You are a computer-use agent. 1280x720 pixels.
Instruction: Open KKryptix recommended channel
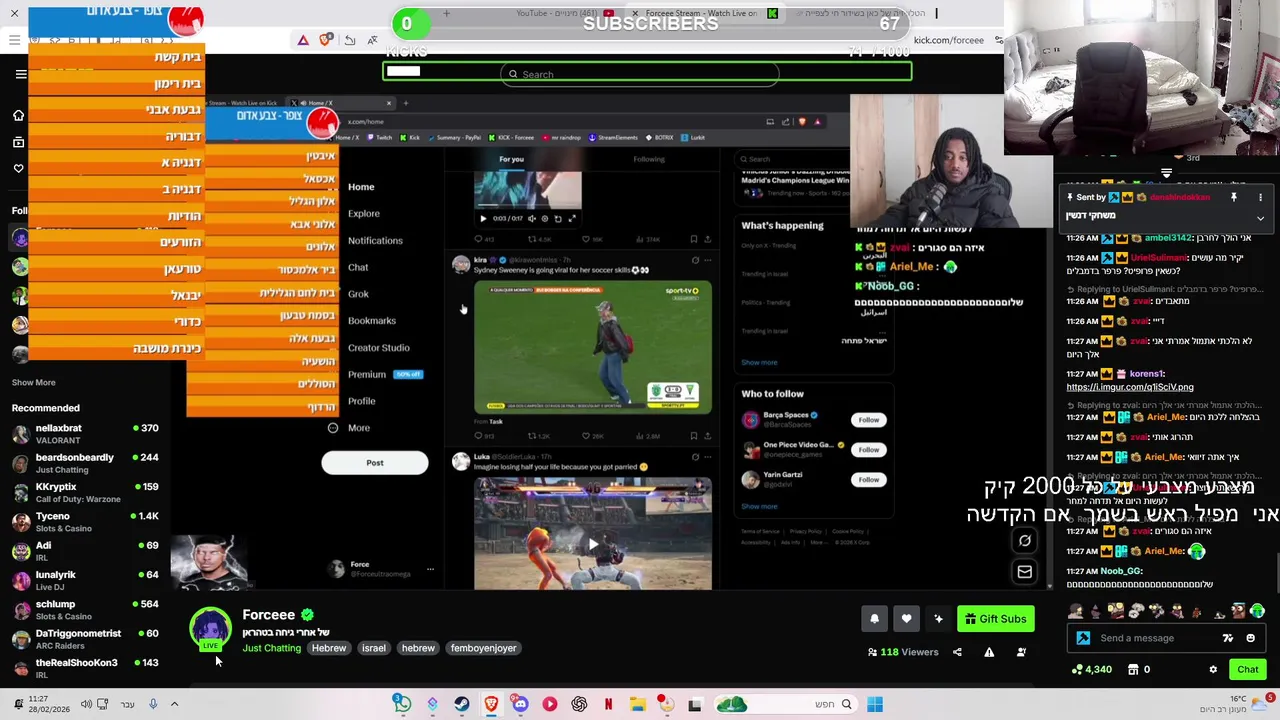click(84, 492)
